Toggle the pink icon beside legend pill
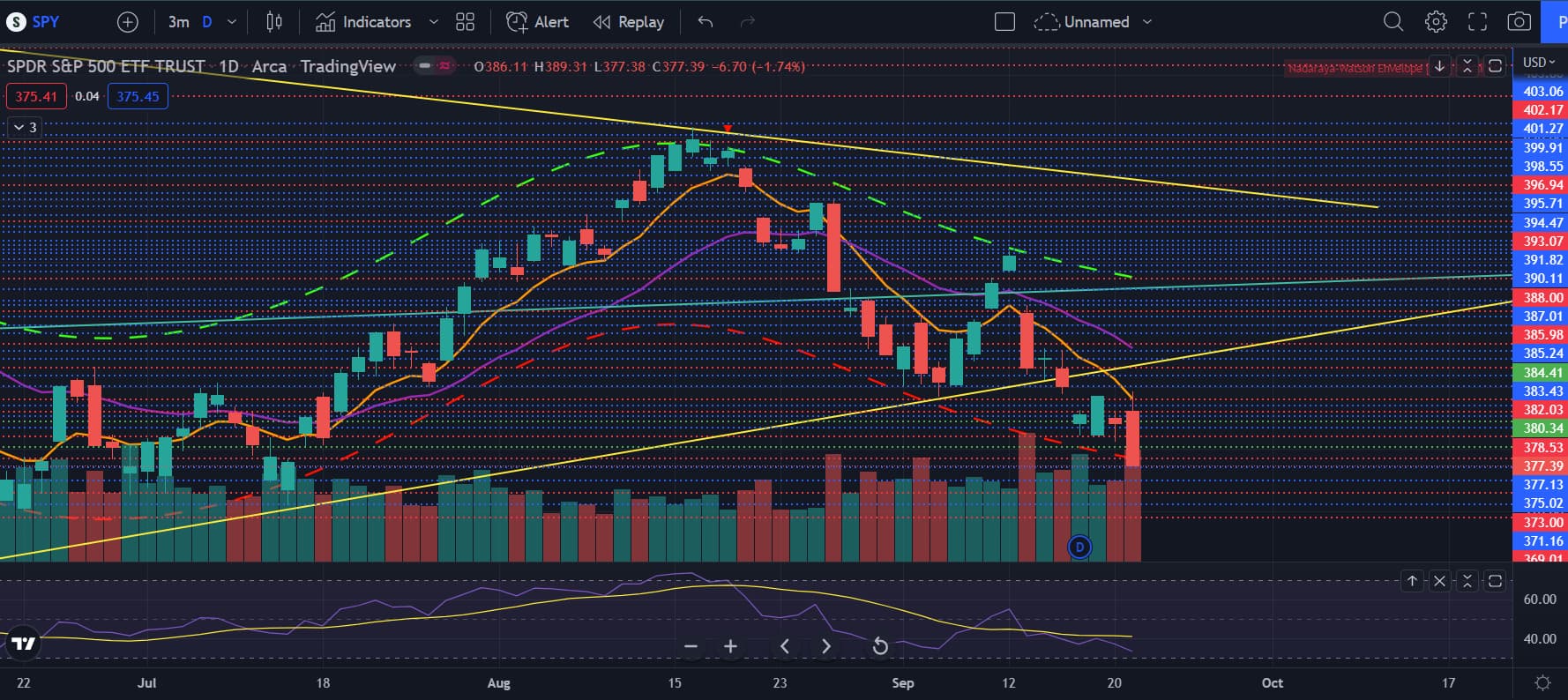The image size is (1568, 700). (x=445, y=66)
